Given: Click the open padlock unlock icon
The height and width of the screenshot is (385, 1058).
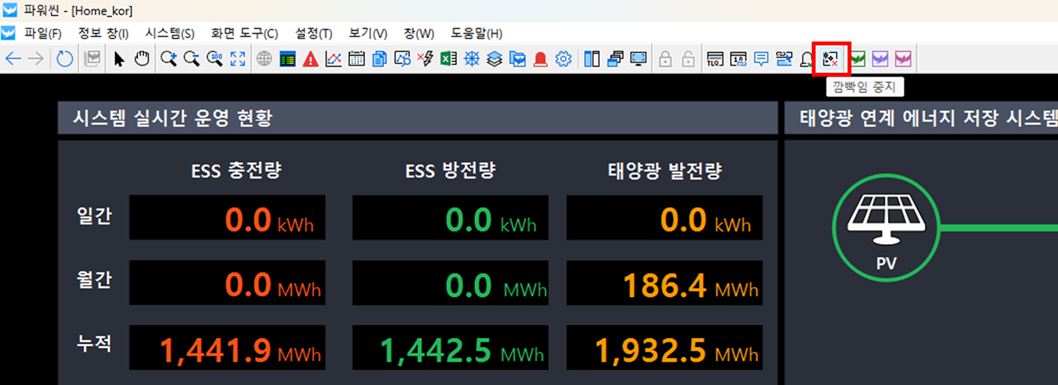Looking at the screenshot, I should tap(688, 59).
